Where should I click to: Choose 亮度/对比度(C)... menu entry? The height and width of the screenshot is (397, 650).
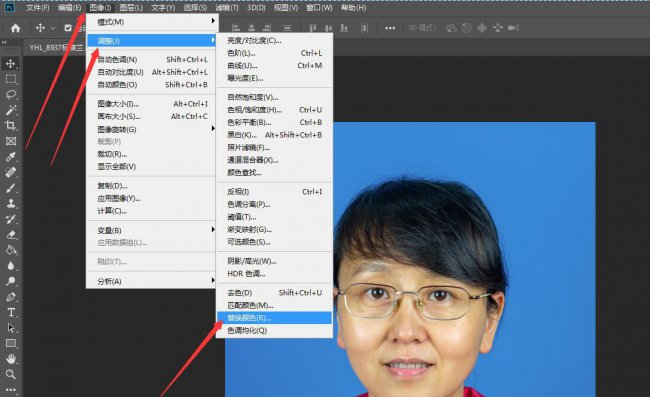tap(274, 41)
